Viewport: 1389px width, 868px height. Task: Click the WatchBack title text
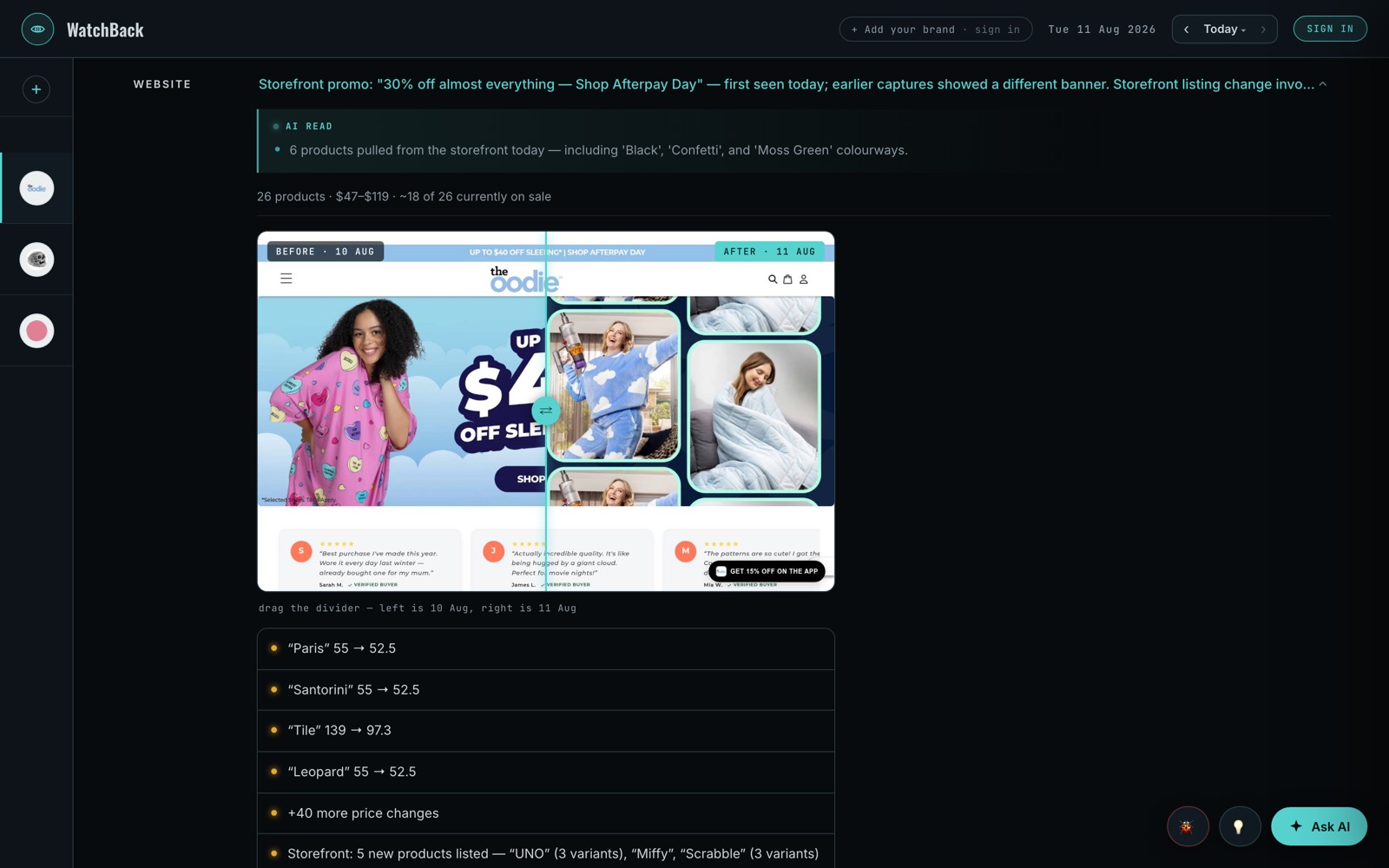coord(105,30)
